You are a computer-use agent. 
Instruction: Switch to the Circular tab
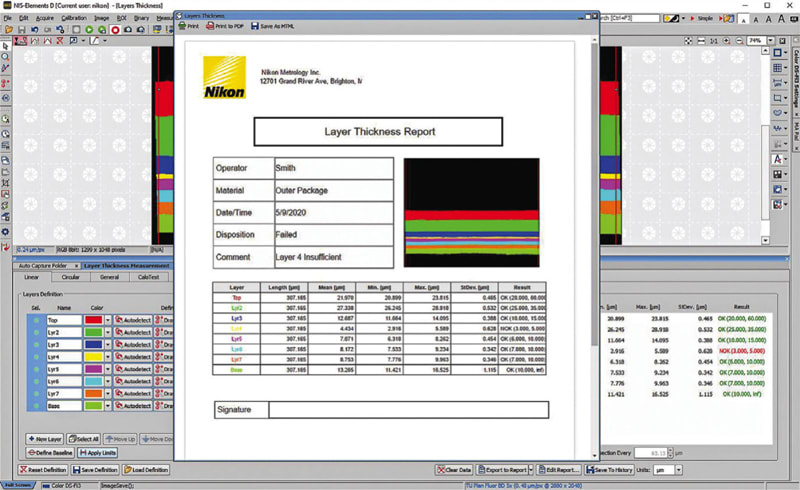click(x=70, y=277)
